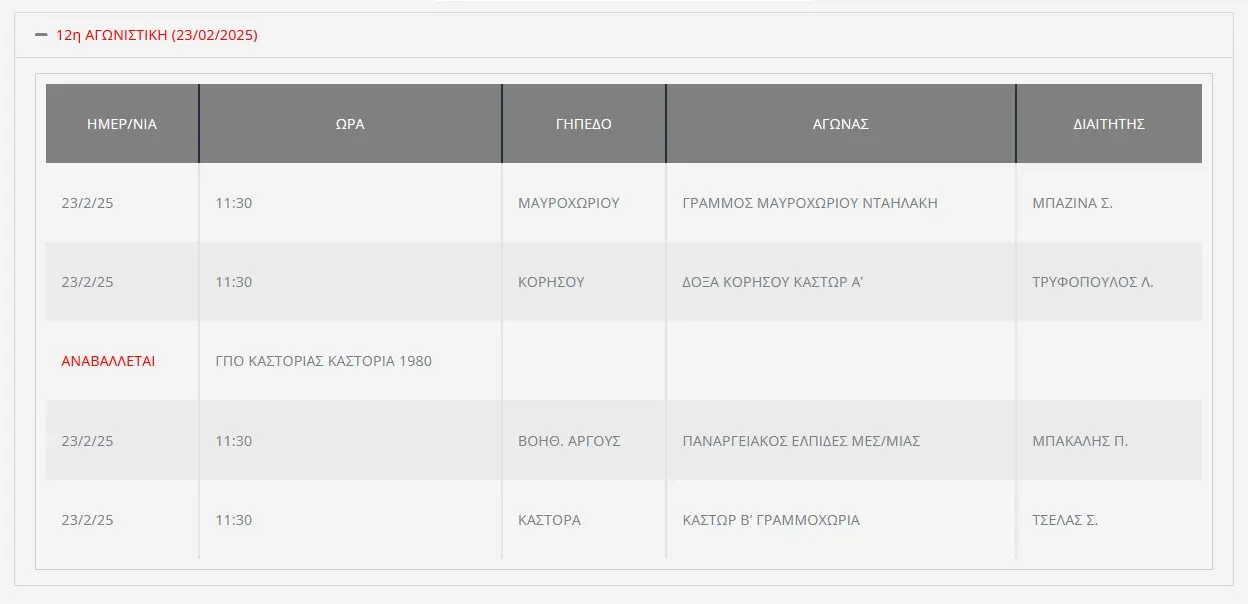Select match ΔΟΞΑ ΚΟΡΗΣΟΥ ΚΑΣΤΩΡ Α'
This screenshot has height=604, width=1248.
pos(773,282)
